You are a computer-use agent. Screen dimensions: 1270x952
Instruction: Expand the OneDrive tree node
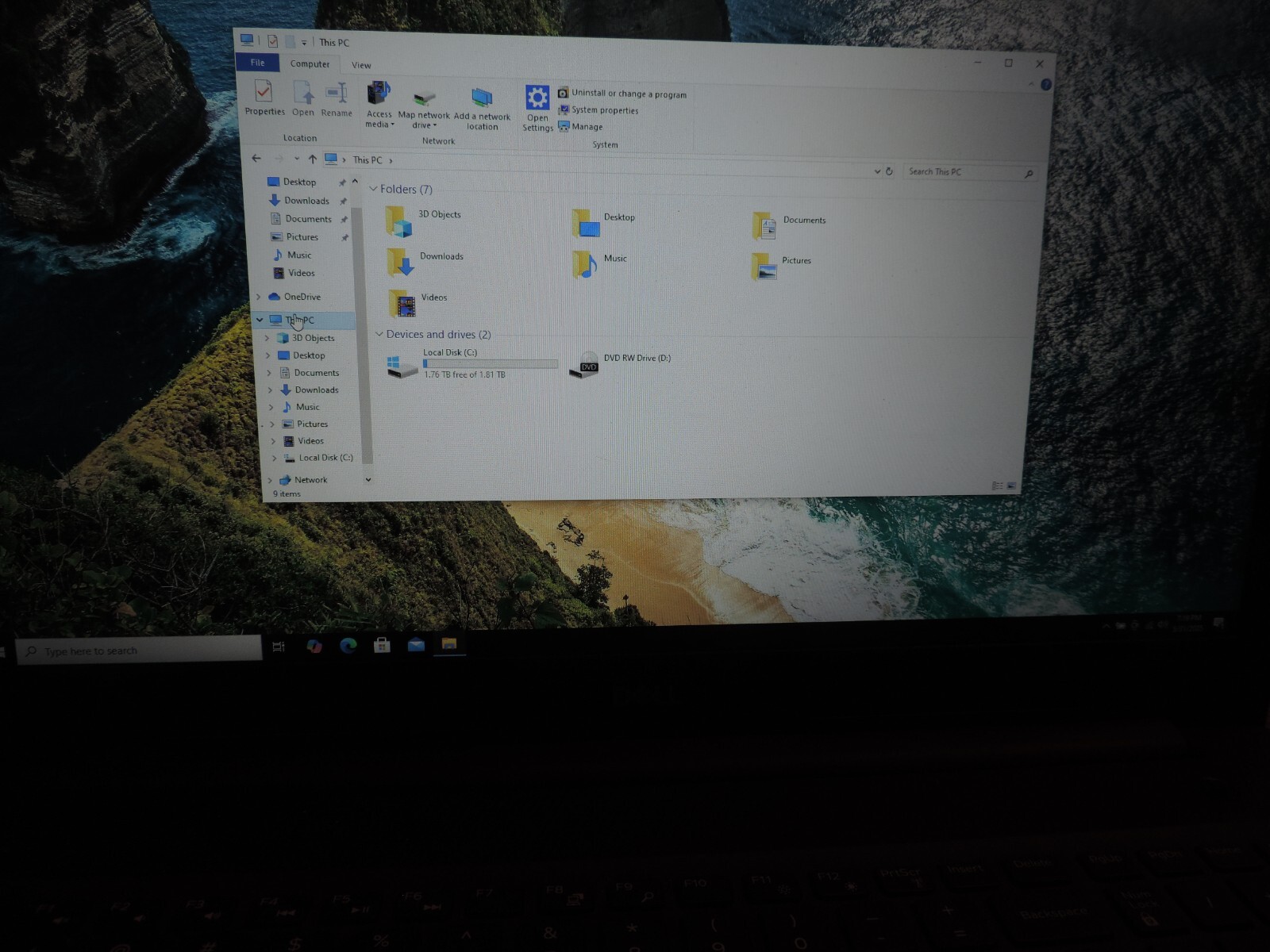pos(258,297)
